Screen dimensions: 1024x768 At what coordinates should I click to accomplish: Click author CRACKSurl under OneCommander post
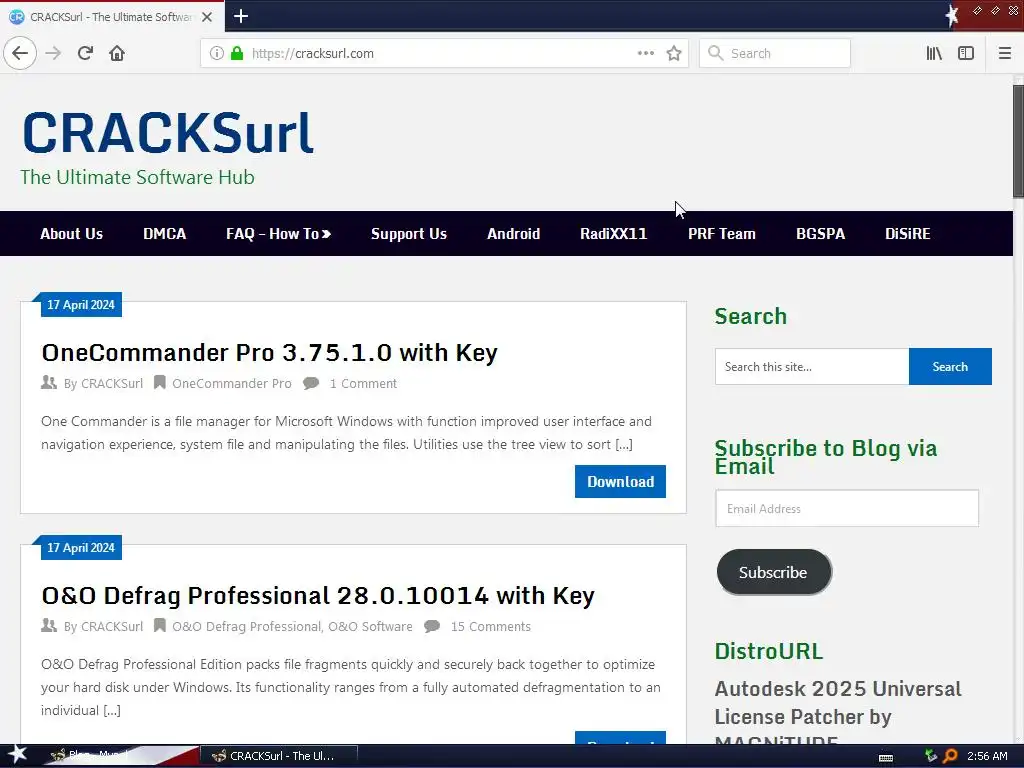(112, 383)
